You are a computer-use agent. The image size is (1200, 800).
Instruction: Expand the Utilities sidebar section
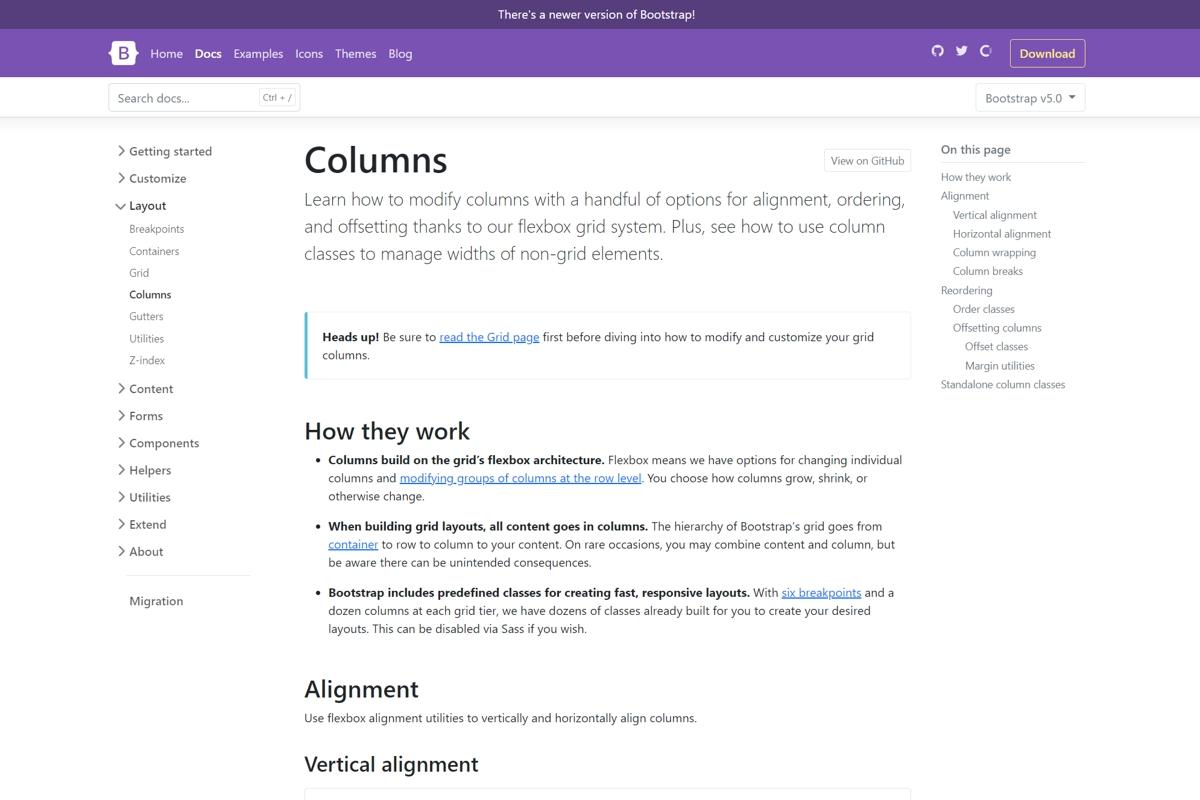[144, 496]
